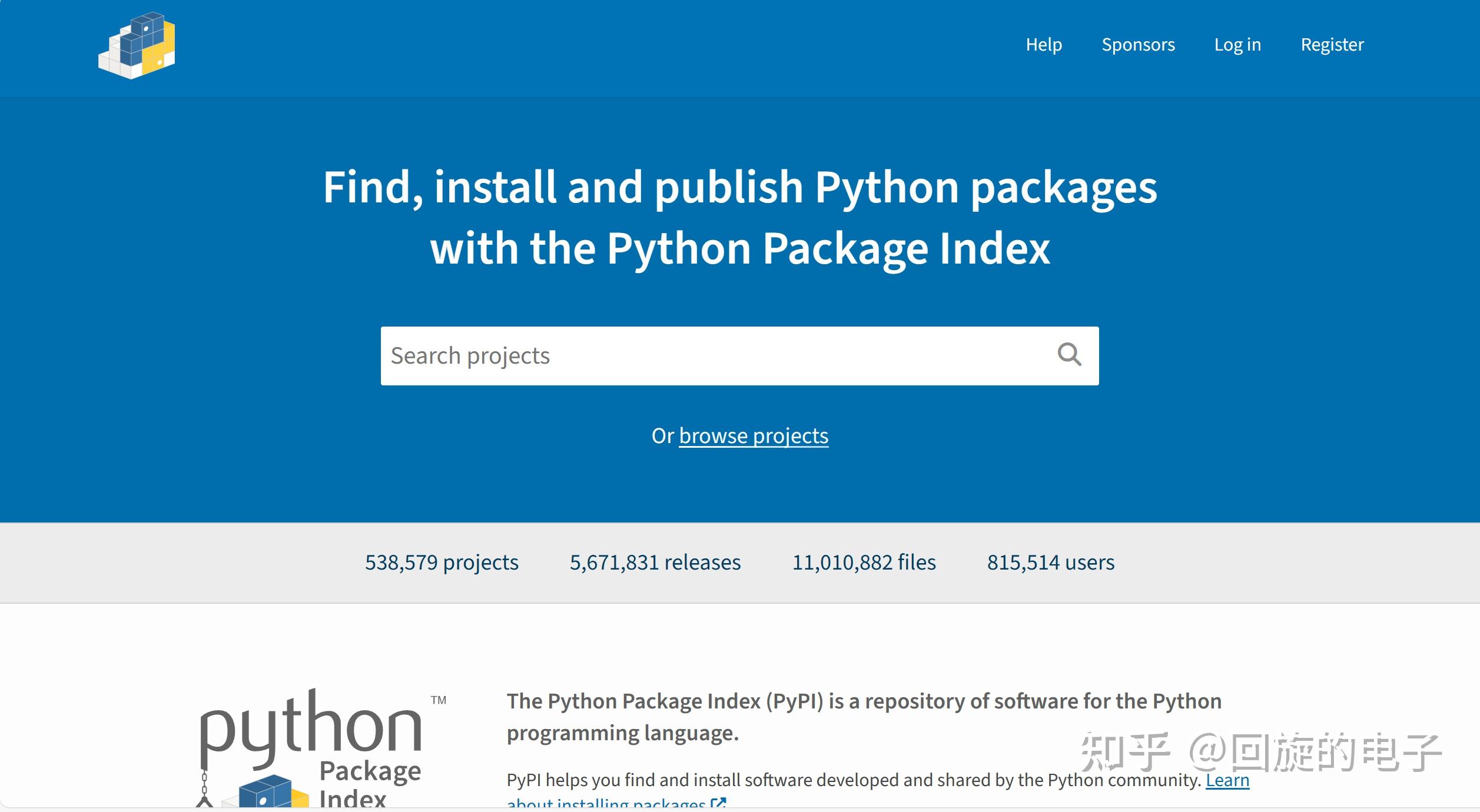Select the 5,671,831 releases statistic
The width and height of the screenshot is (1480, 812).
click(655, 563)
